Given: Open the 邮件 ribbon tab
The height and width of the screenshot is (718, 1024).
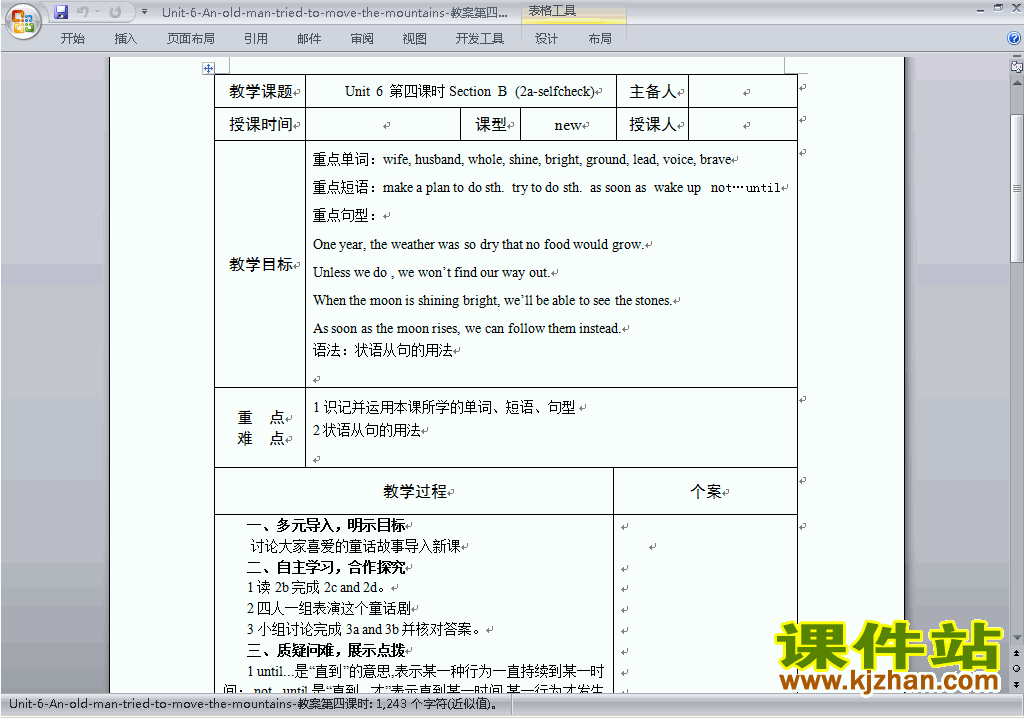Looking at the screenshot, I should click(309, 39).
